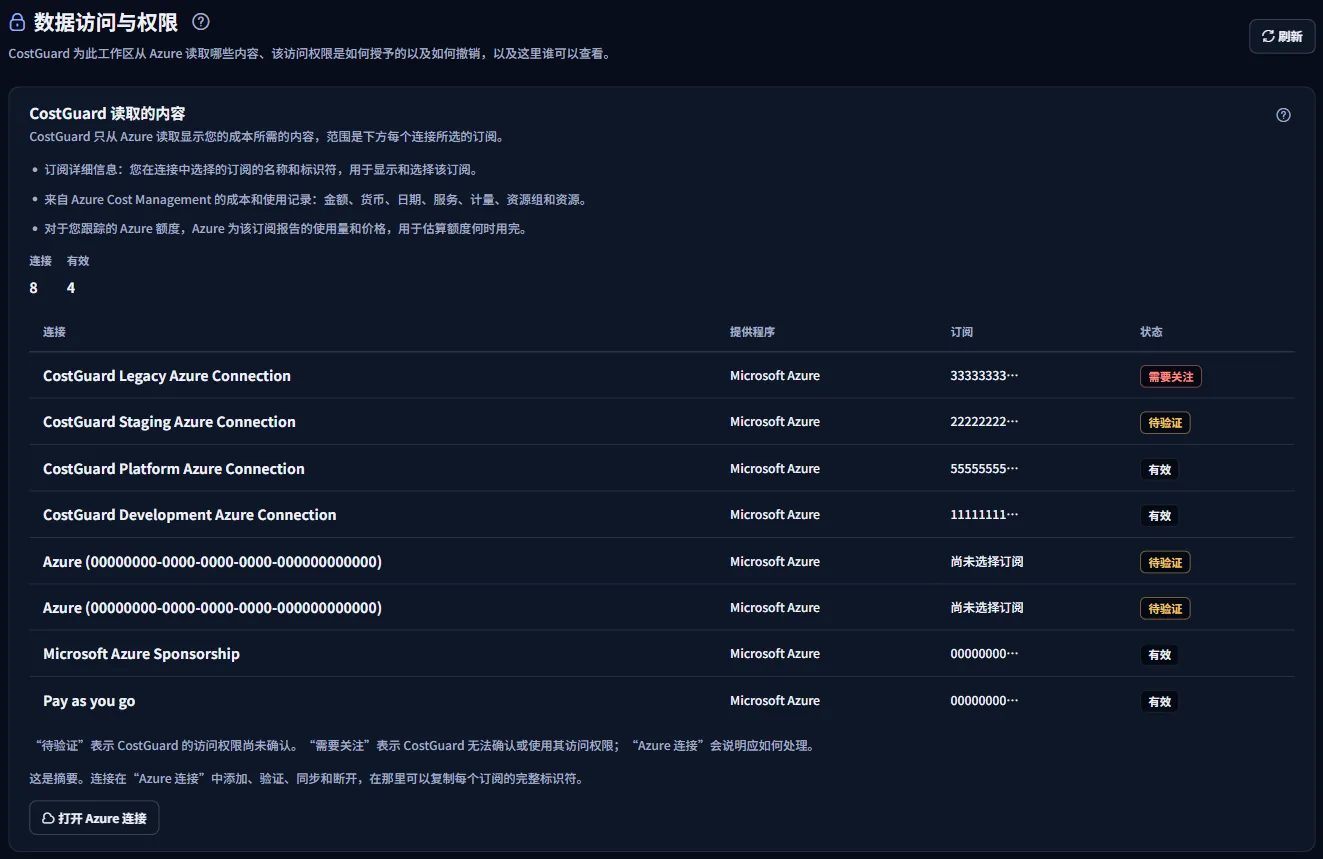1323x859 pixels.
Task: Click Microsoft Azure Sponsorship connection name
Action: click(141, 654)
